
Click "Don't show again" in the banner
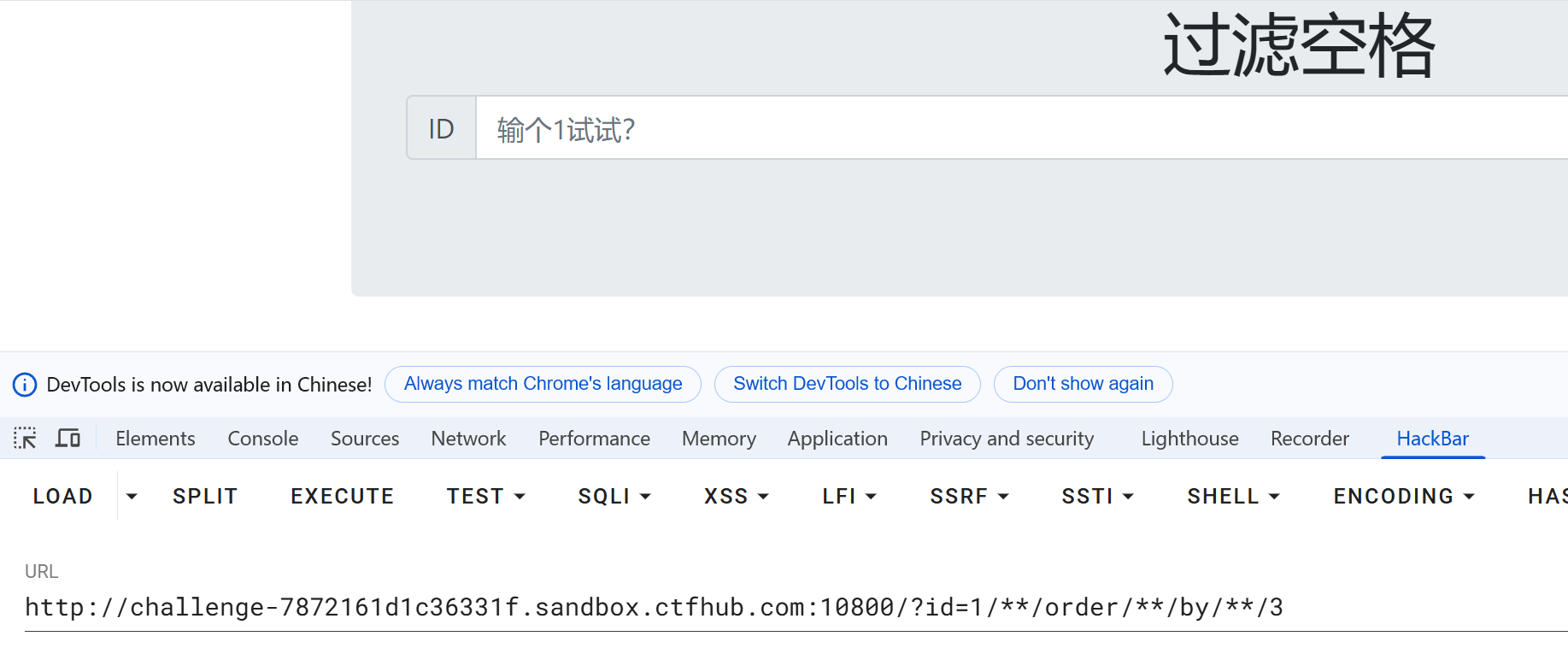1083,384
